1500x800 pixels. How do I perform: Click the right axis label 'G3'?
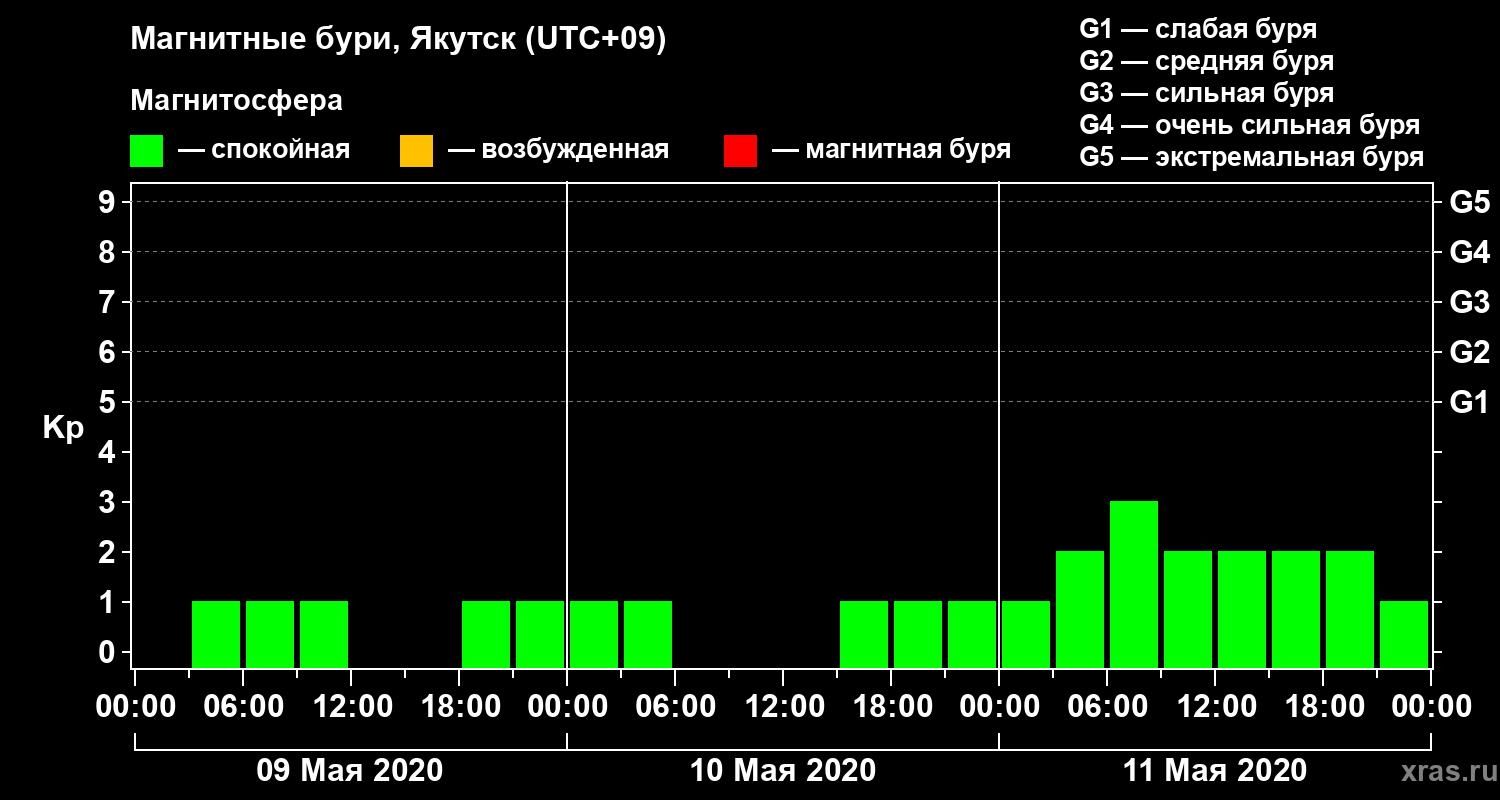(1469, 303)
